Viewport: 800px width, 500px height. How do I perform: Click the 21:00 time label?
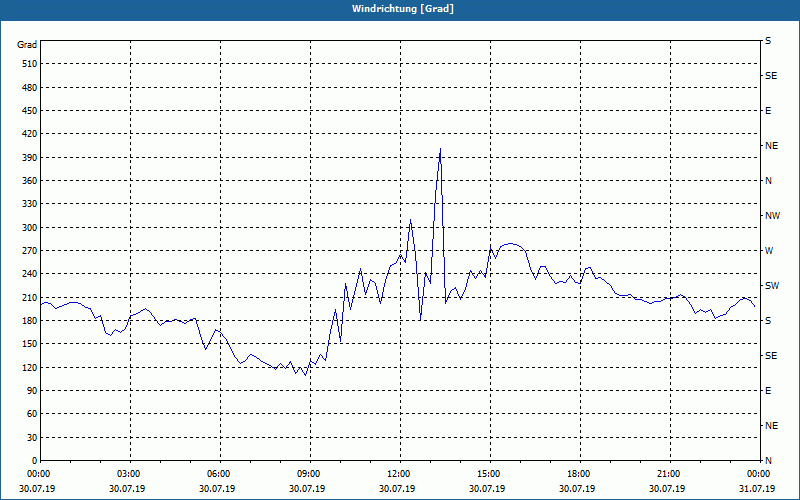pos(668,474)
